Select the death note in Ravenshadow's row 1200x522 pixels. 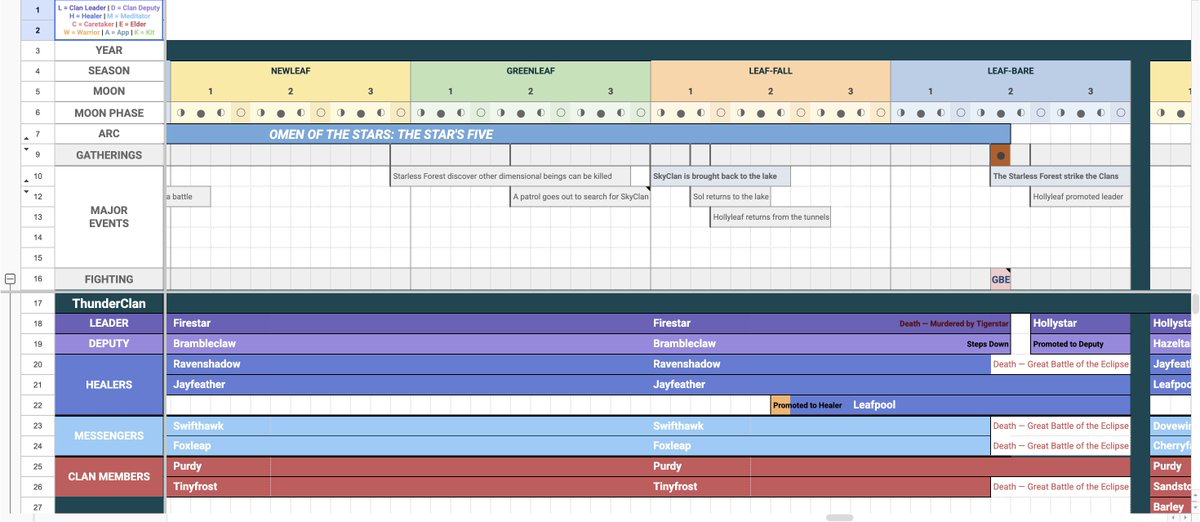(1060, 364)
